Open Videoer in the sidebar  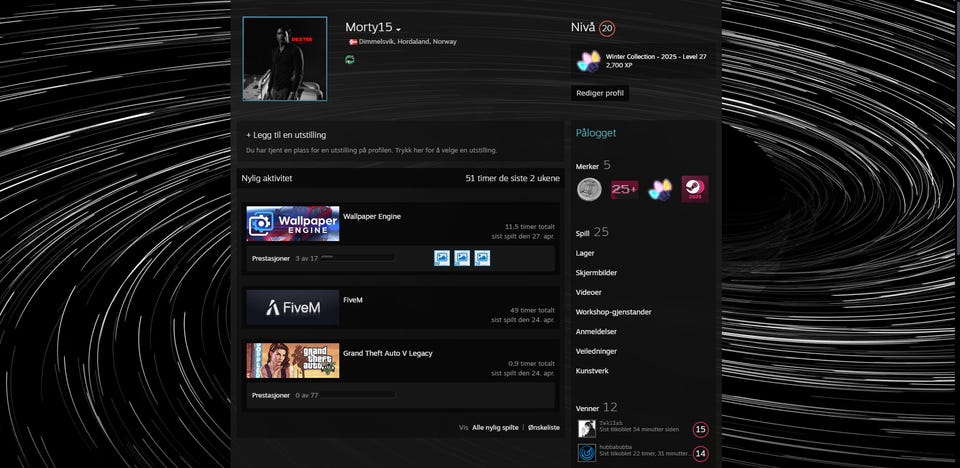[588, 292]
